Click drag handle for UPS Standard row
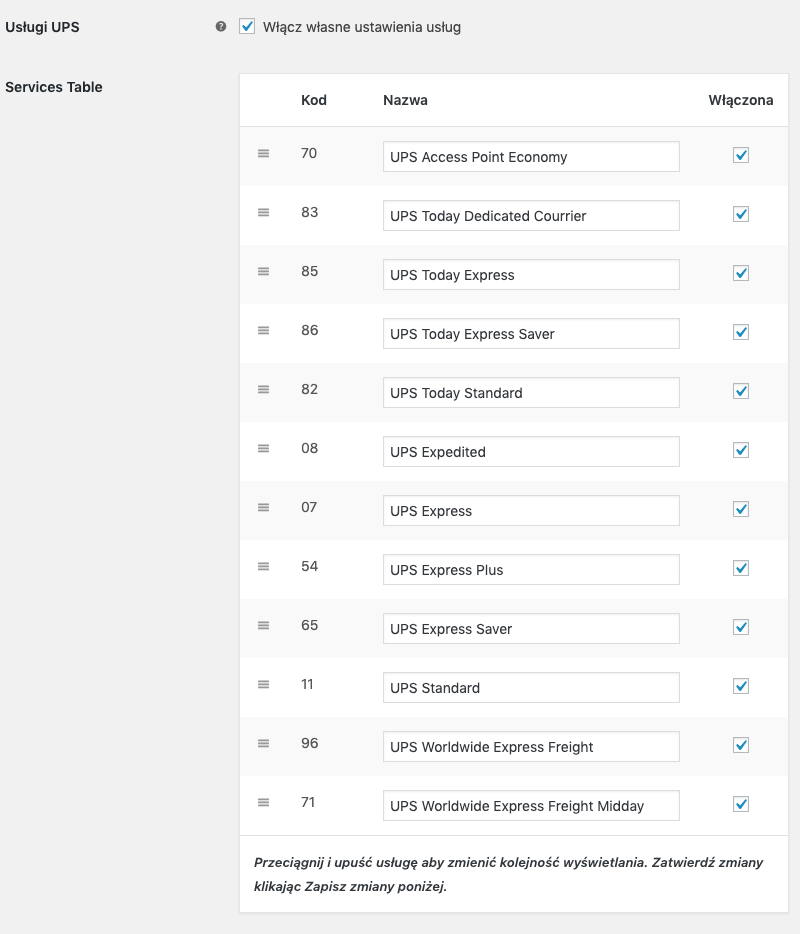The width and height of the screenshot is (800, 934). [263, 684]
